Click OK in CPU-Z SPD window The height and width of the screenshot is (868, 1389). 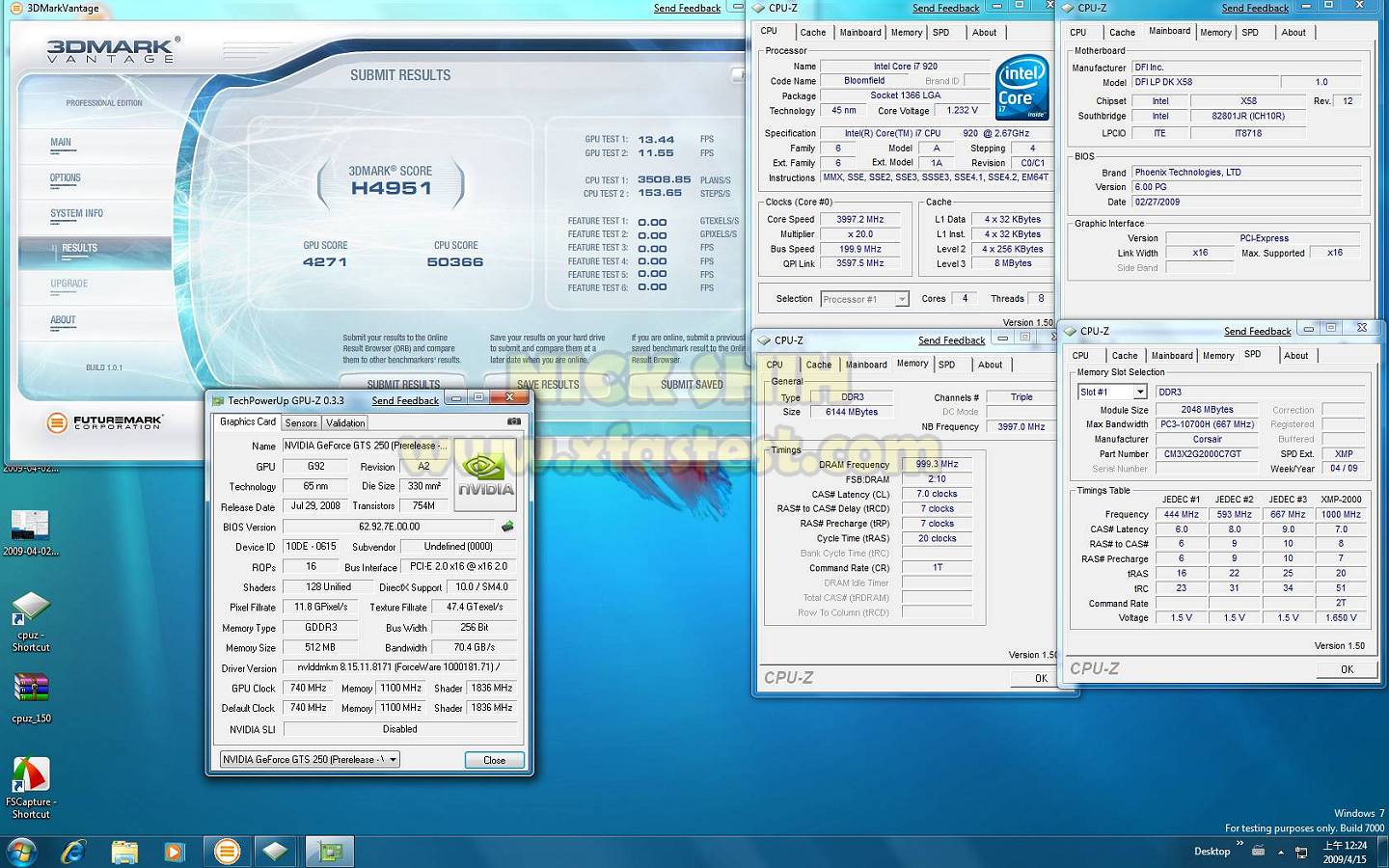[1347, 668]
